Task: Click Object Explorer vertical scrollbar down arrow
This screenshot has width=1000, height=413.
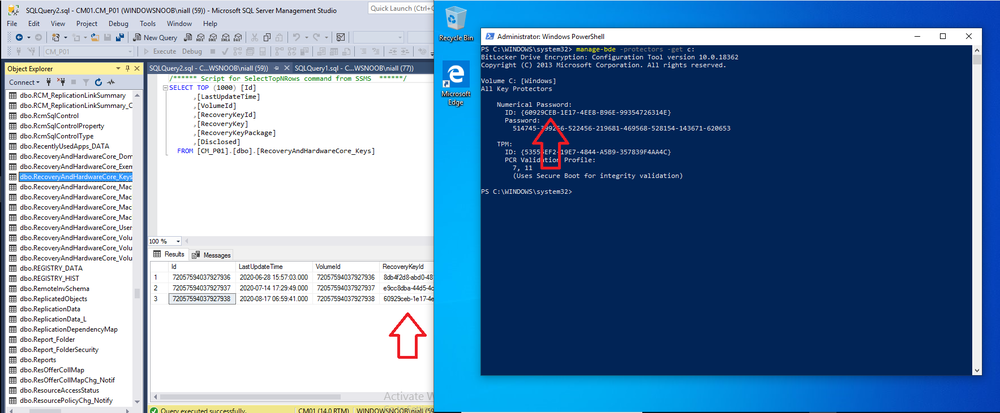Action: click(x=138, y=402)
